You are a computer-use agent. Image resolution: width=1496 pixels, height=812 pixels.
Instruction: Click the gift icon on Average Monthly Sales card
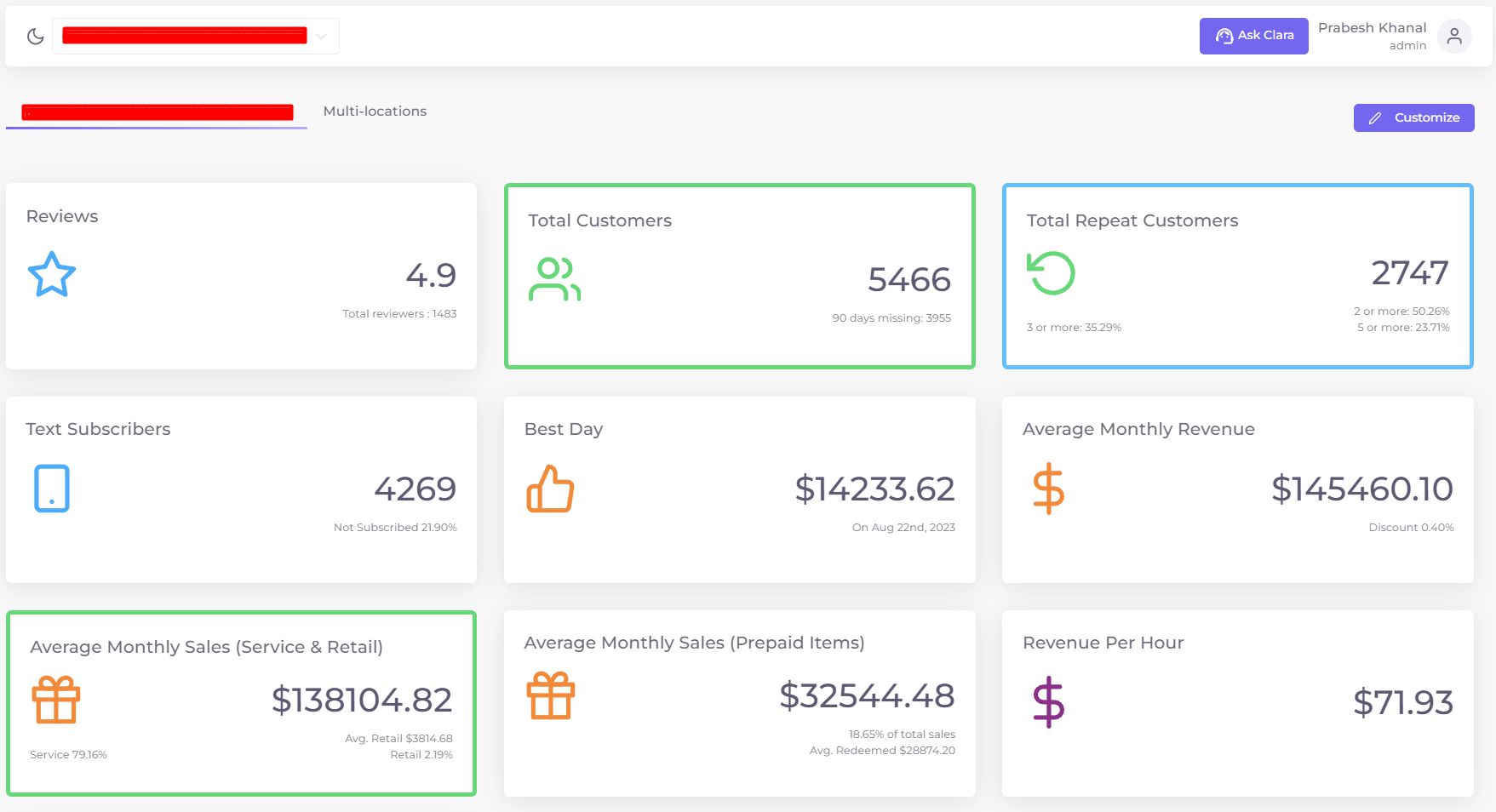tap(55, 700)
